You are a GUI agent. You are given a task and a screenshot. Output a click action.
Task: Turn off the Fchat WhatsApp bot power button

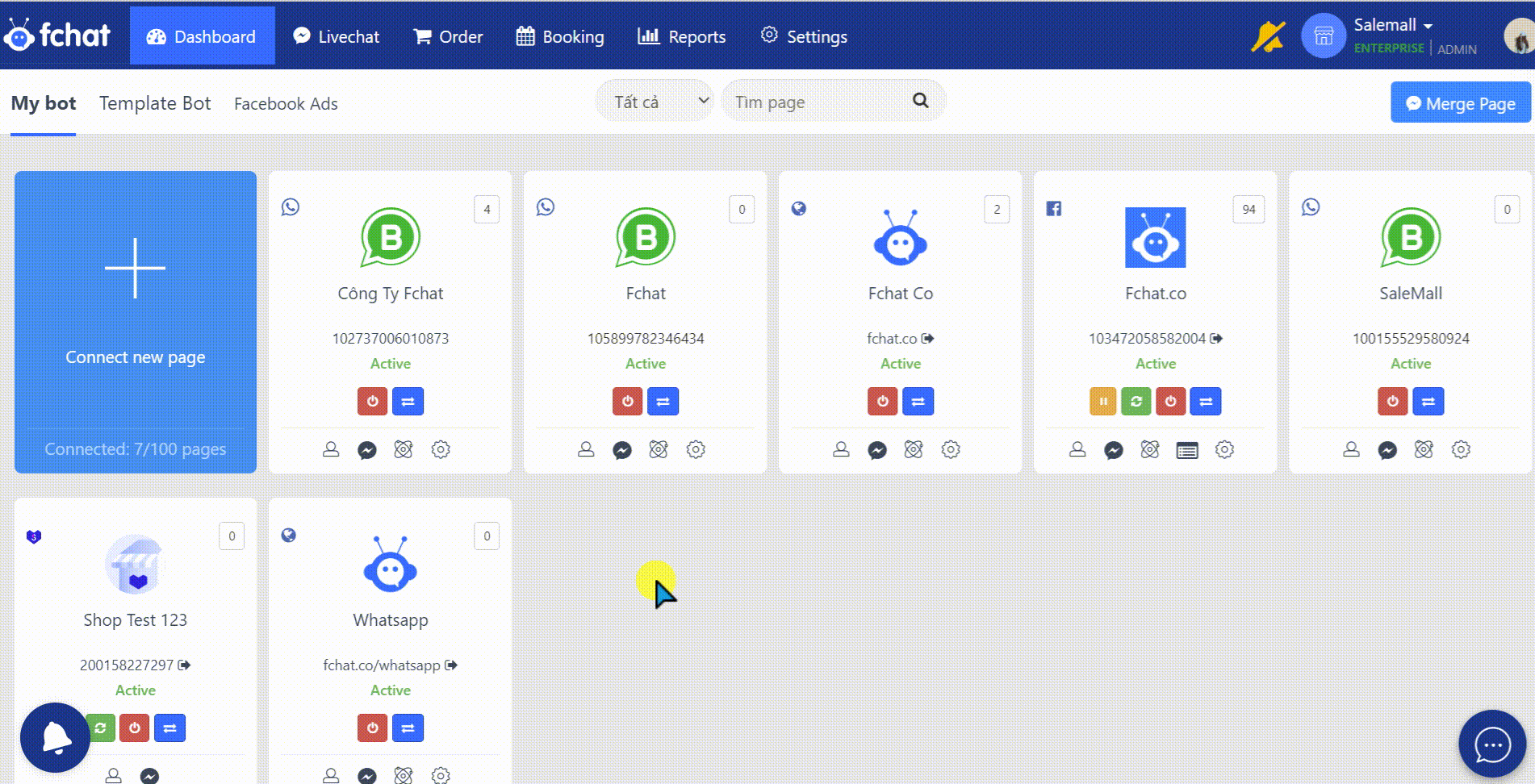[628, 401]
